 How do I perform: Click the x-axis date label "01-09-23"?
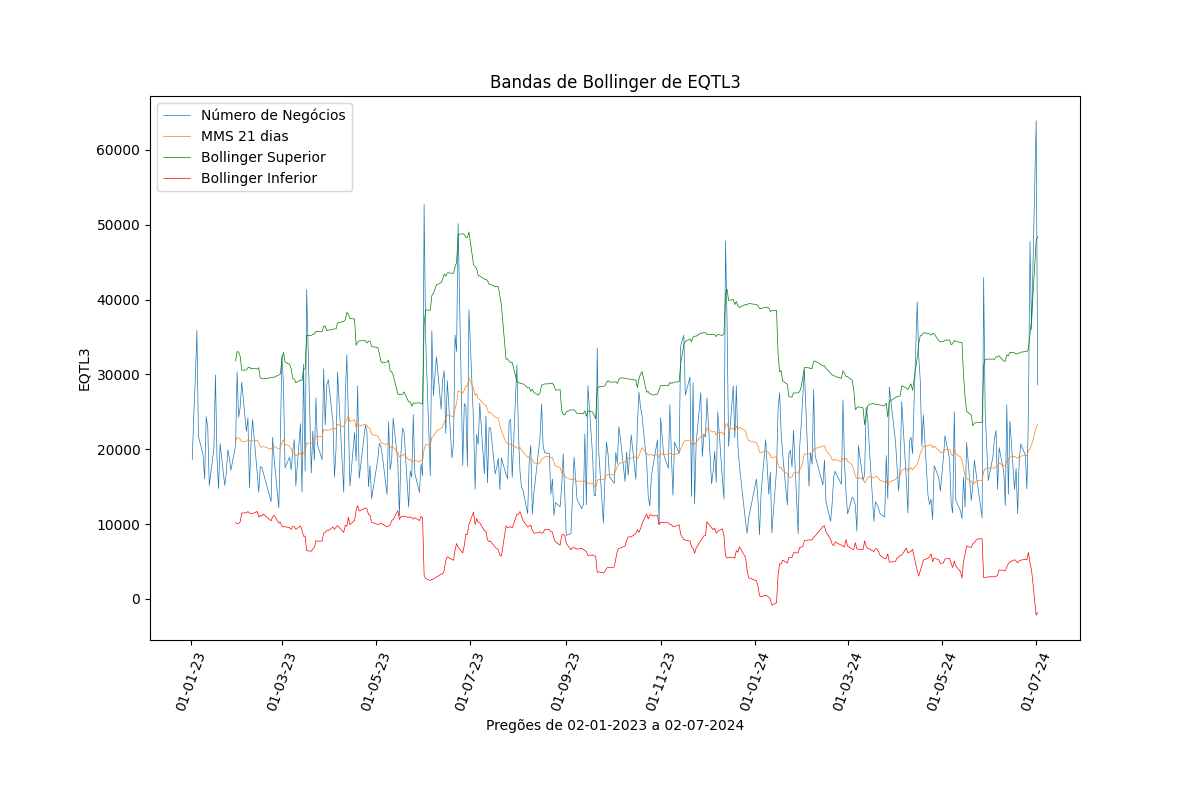tap(565, 681)
